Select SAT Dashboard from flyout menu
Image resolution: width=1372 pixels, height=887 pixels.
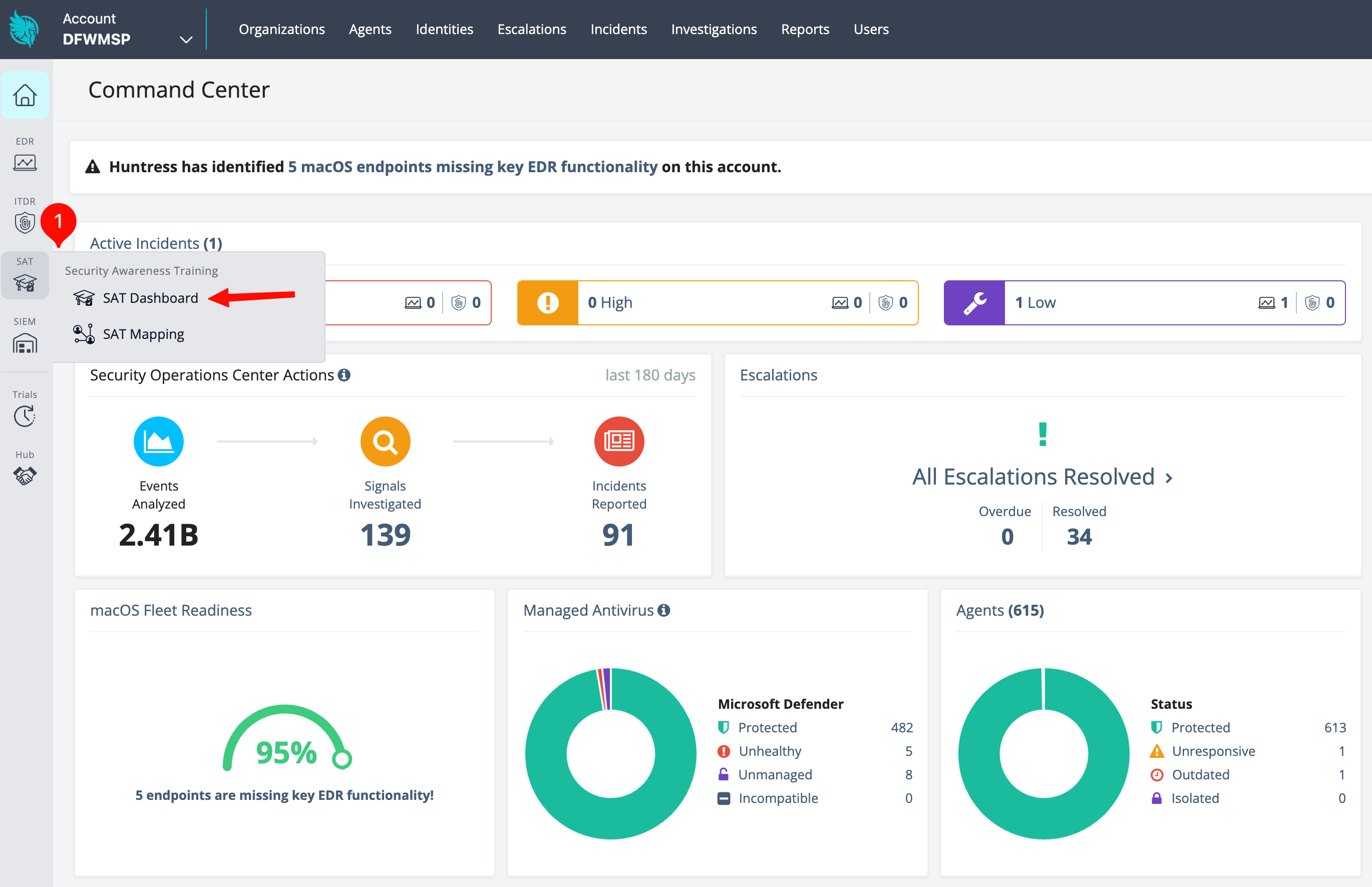pos(150,298)
